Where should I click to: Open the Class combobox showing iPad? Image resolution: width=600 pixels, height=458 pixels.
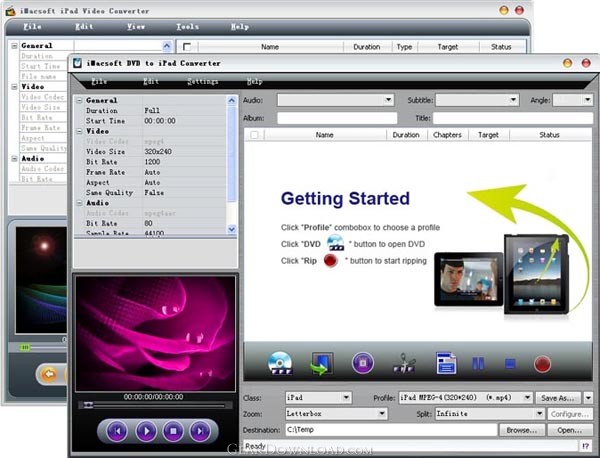click(x=318, y=398)
